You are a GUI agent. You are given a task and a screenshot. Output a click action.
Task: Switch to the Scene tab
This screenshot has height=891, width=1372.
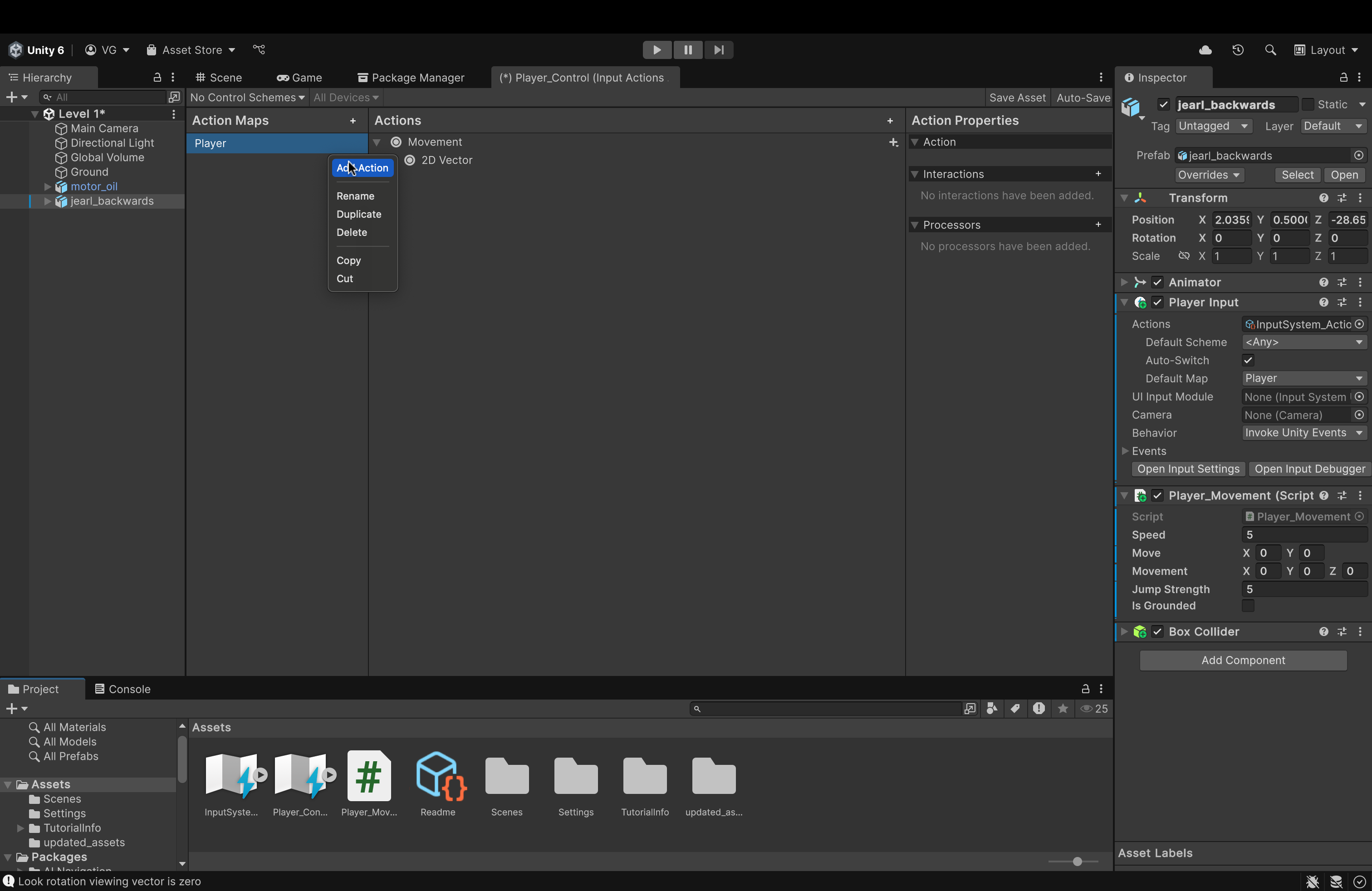point(219,77)
